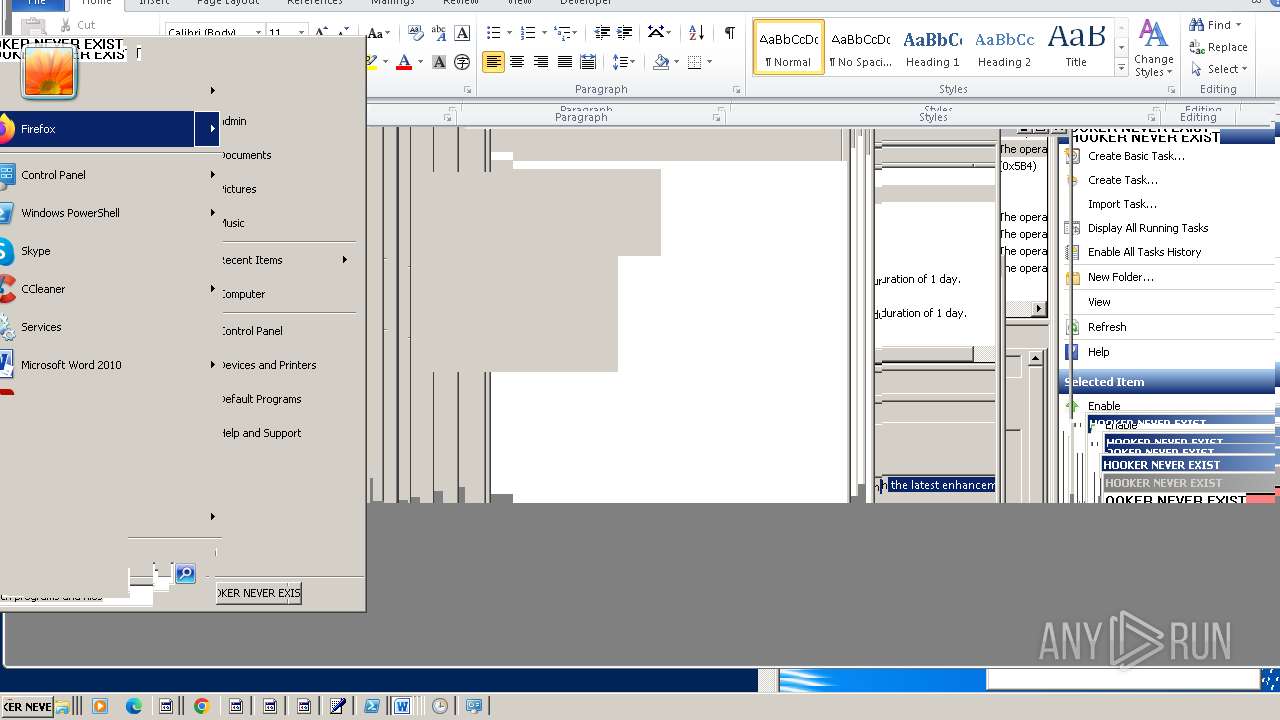Toggle Show/Hide paragraph marks icon
This screenshot has width=1280, height=720.
[x=730, y=33]
